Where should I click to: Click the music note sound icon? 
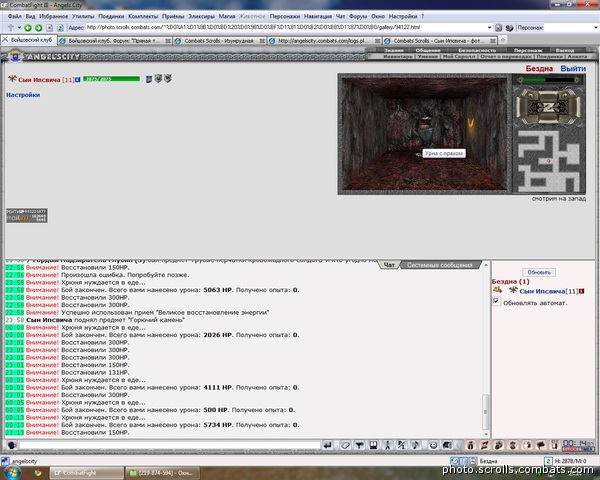(x=416, y=445)
